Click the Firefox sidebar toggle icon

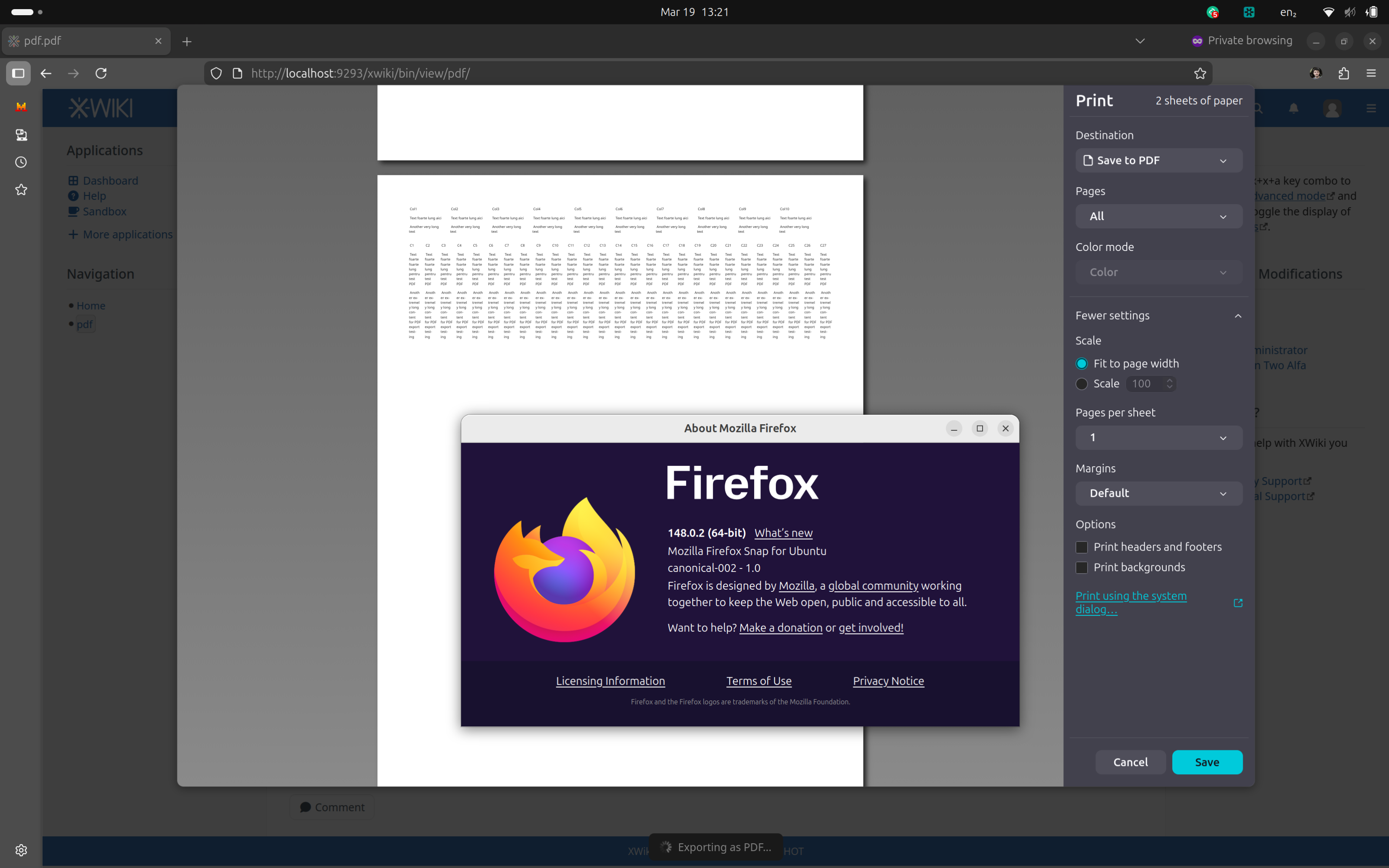coord(18,73)
